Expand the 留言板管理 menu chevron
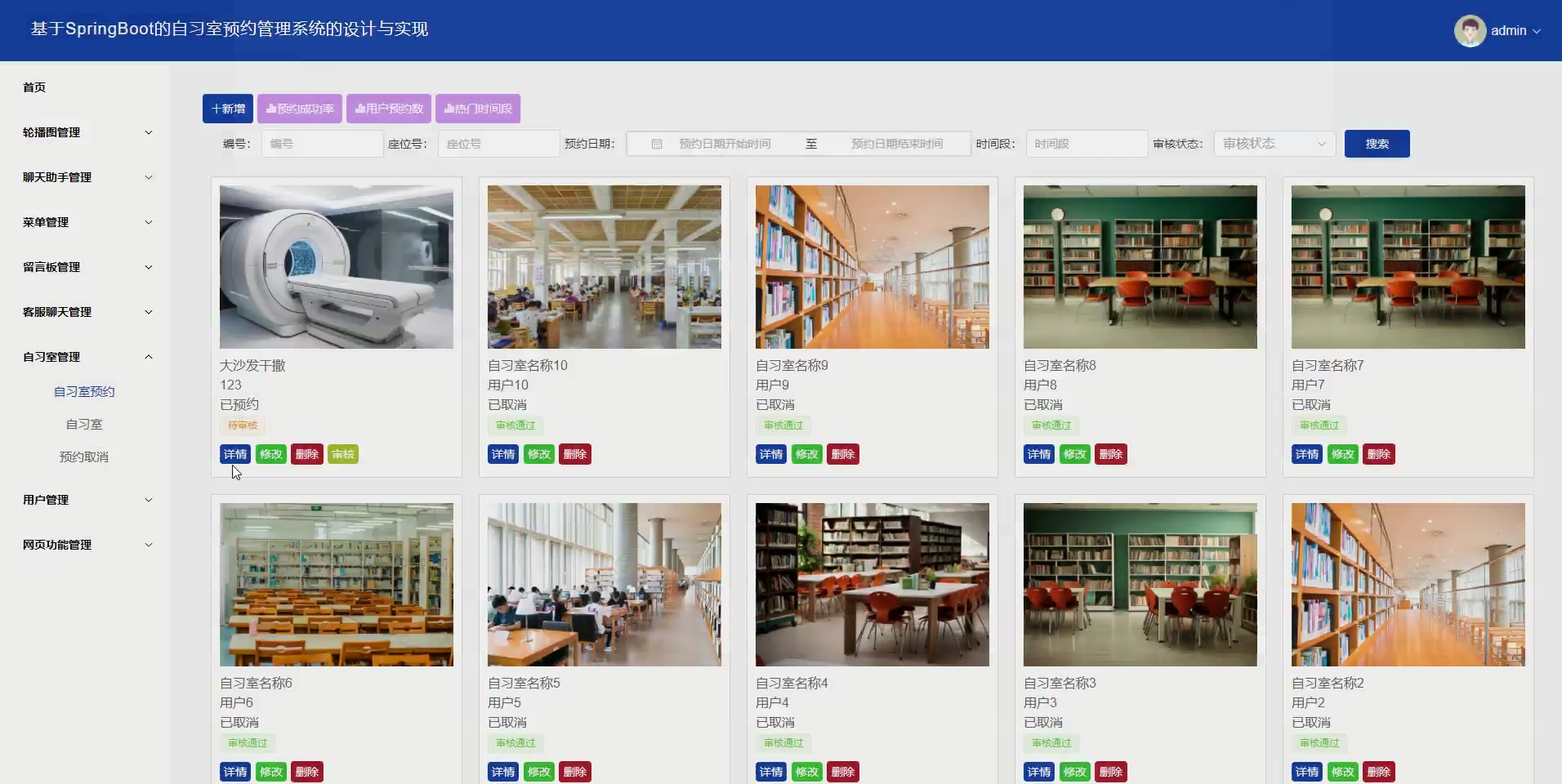Viewport: 1562px width, 784px height. tap(149, 267)
